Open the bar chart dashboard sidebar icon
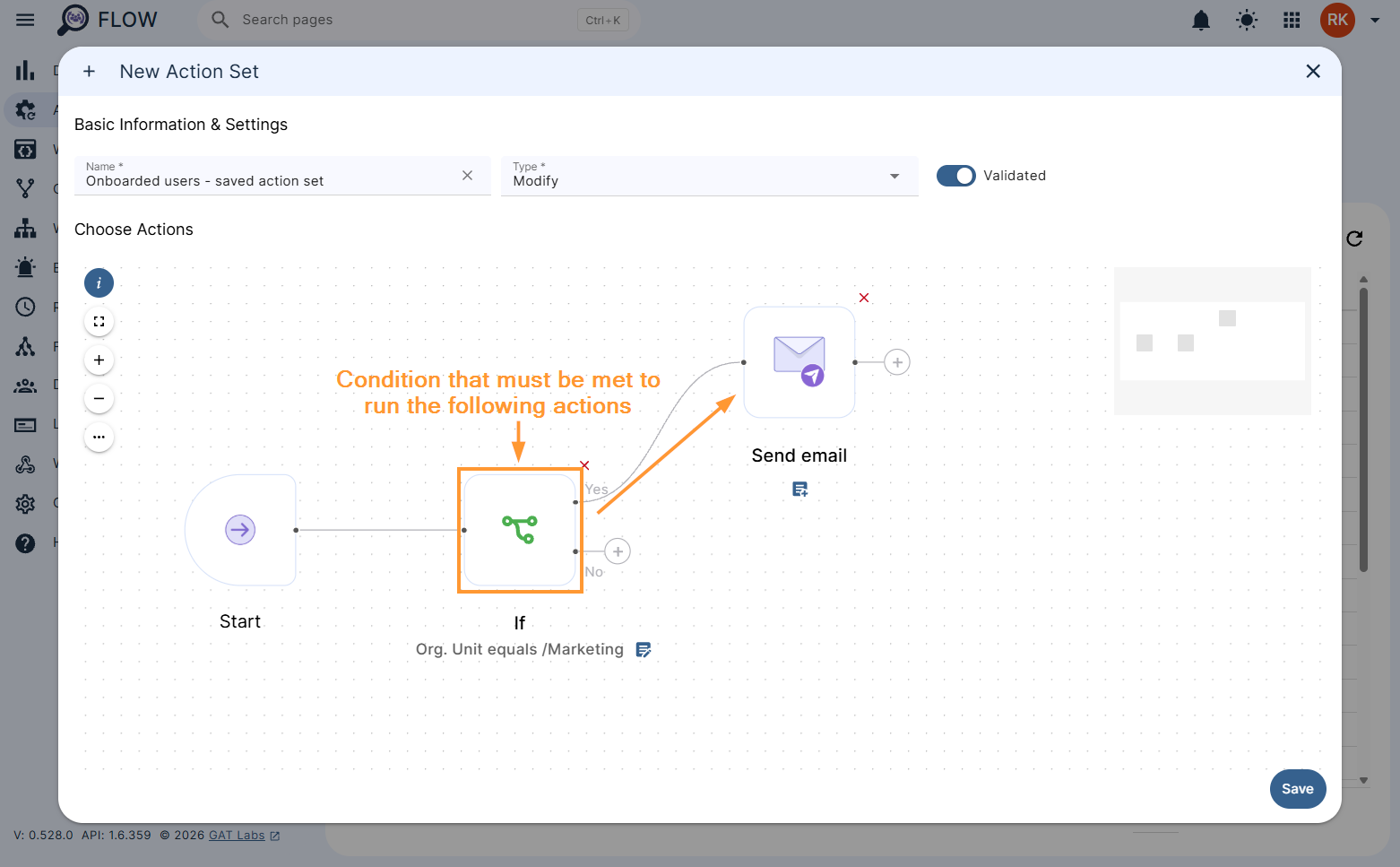The width and height of the screenshot is (1400, 867). pos(25,70)
